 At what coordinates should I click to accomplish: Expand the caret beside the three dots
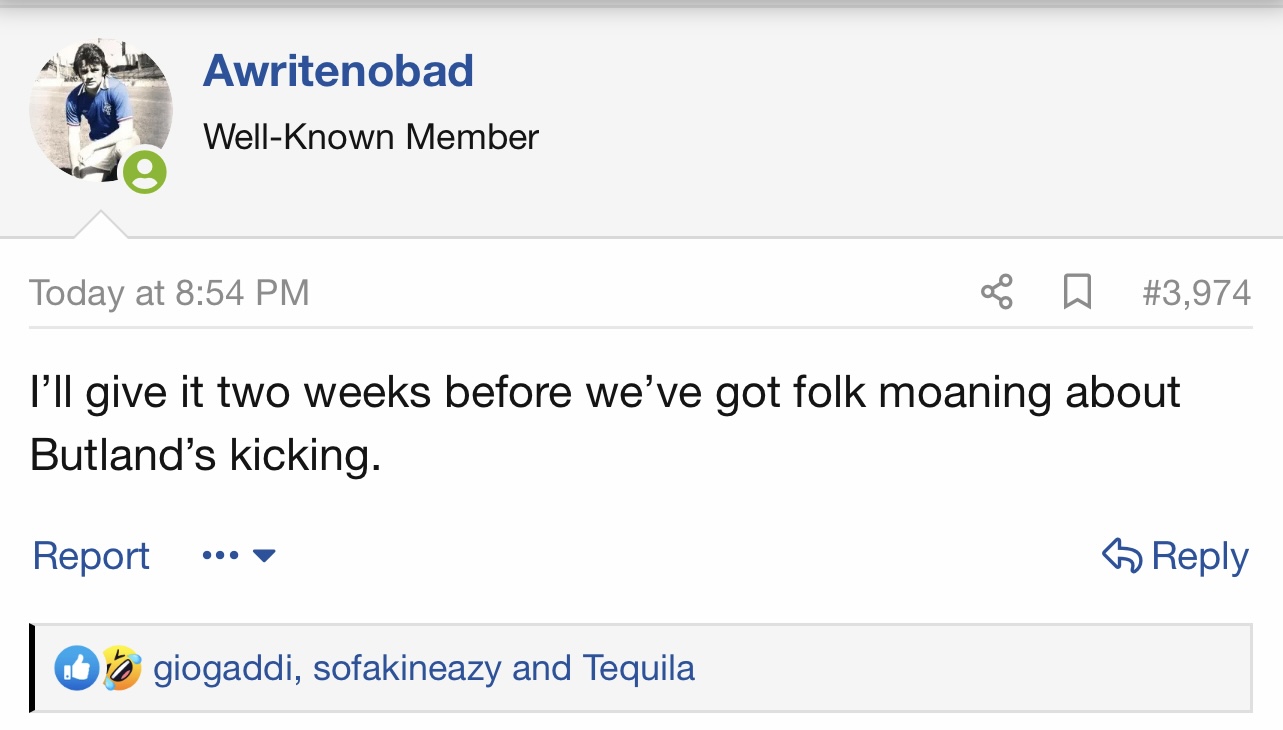pos(264,555)
